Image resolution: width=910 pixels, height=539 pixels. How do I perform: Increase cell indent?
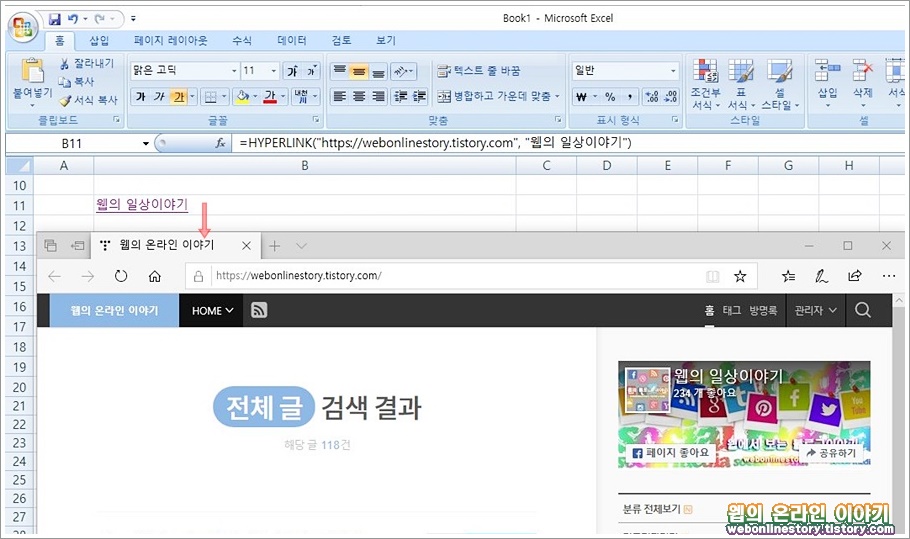click(x=420, y=96)
